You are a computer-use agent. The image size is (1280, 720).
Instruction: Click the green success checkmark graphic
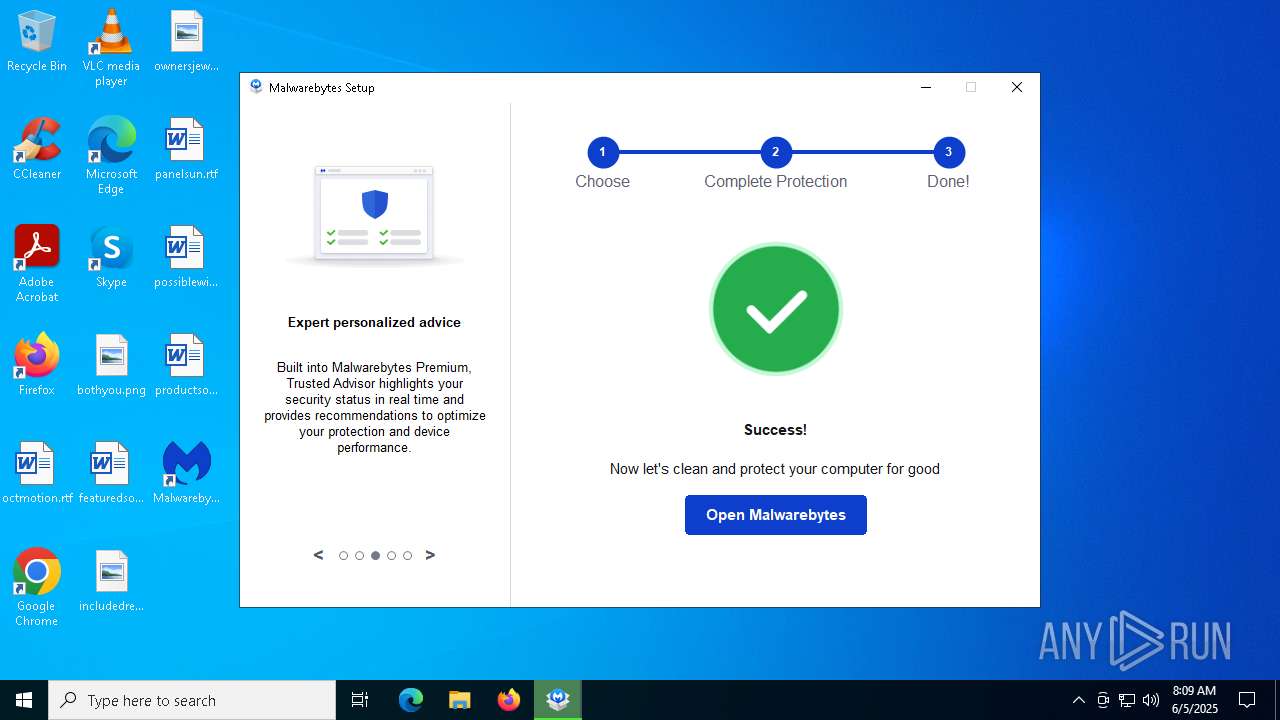point(775,309)
